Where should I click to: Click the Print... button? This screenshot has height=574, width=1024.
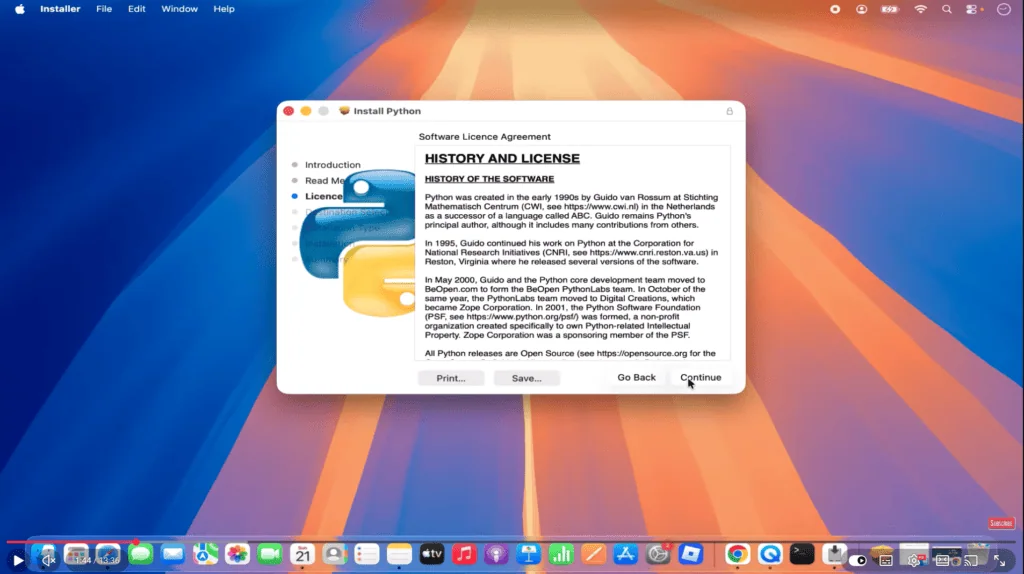(451, 378)
